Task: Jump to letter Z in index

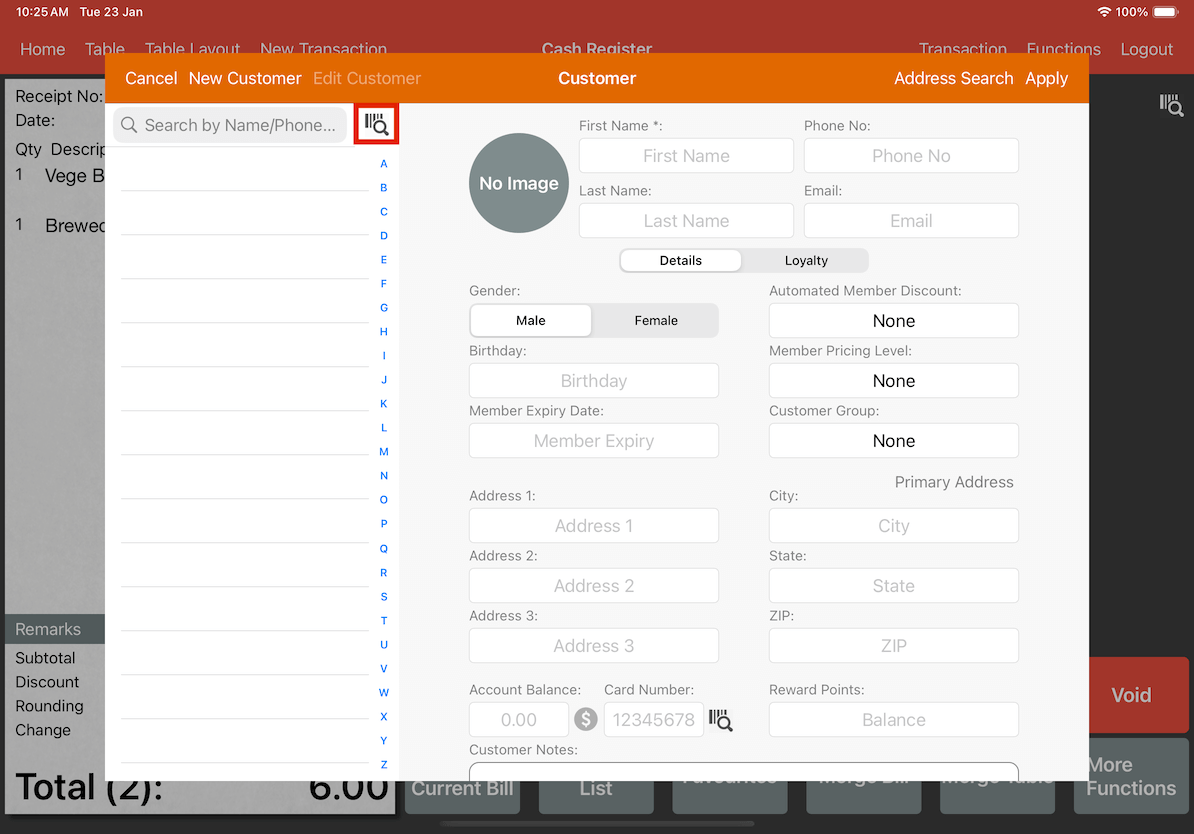Action: [384, 765]
